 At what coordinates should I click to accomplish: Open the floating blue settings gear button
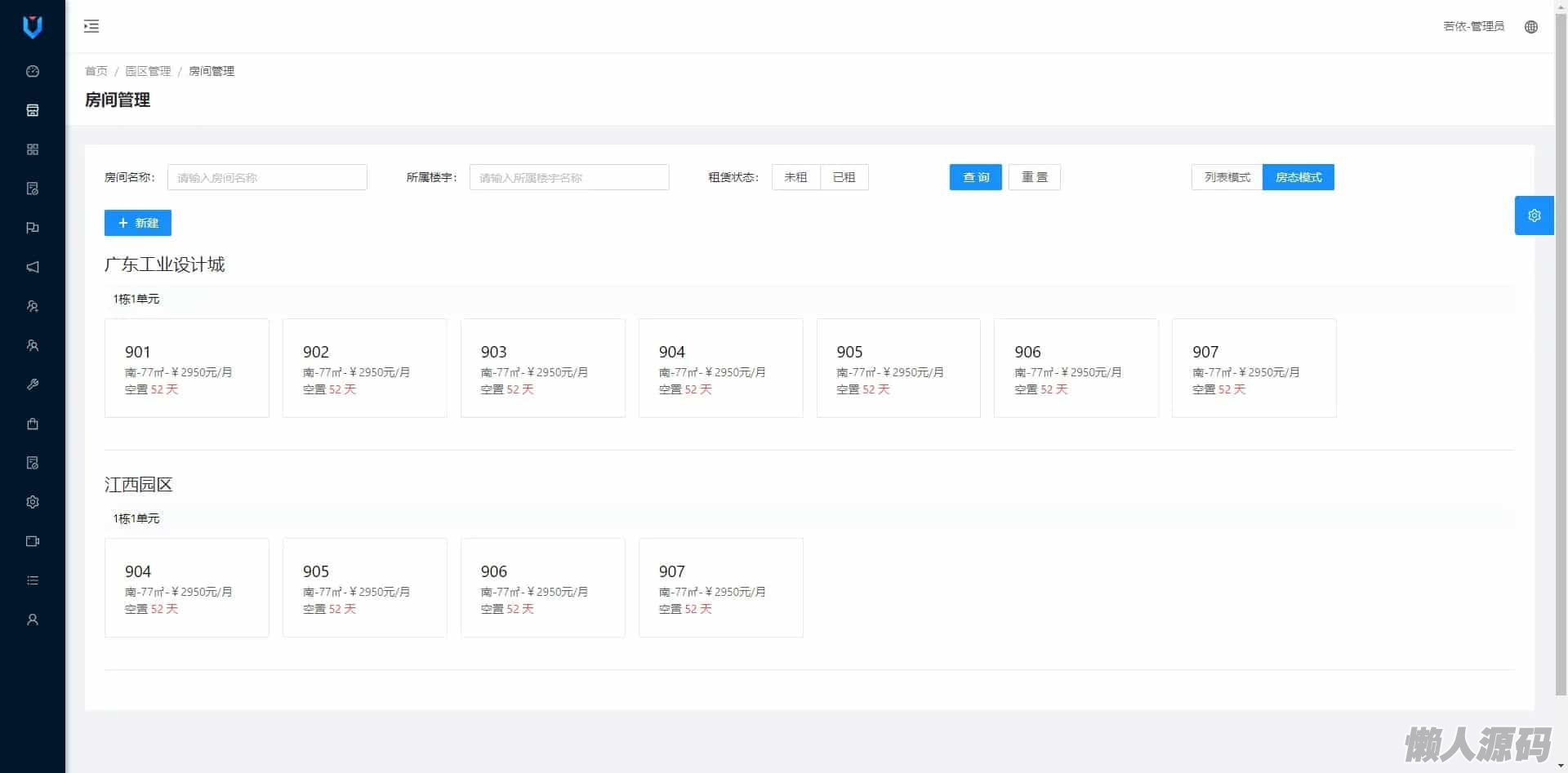(x=1534, y=215)
